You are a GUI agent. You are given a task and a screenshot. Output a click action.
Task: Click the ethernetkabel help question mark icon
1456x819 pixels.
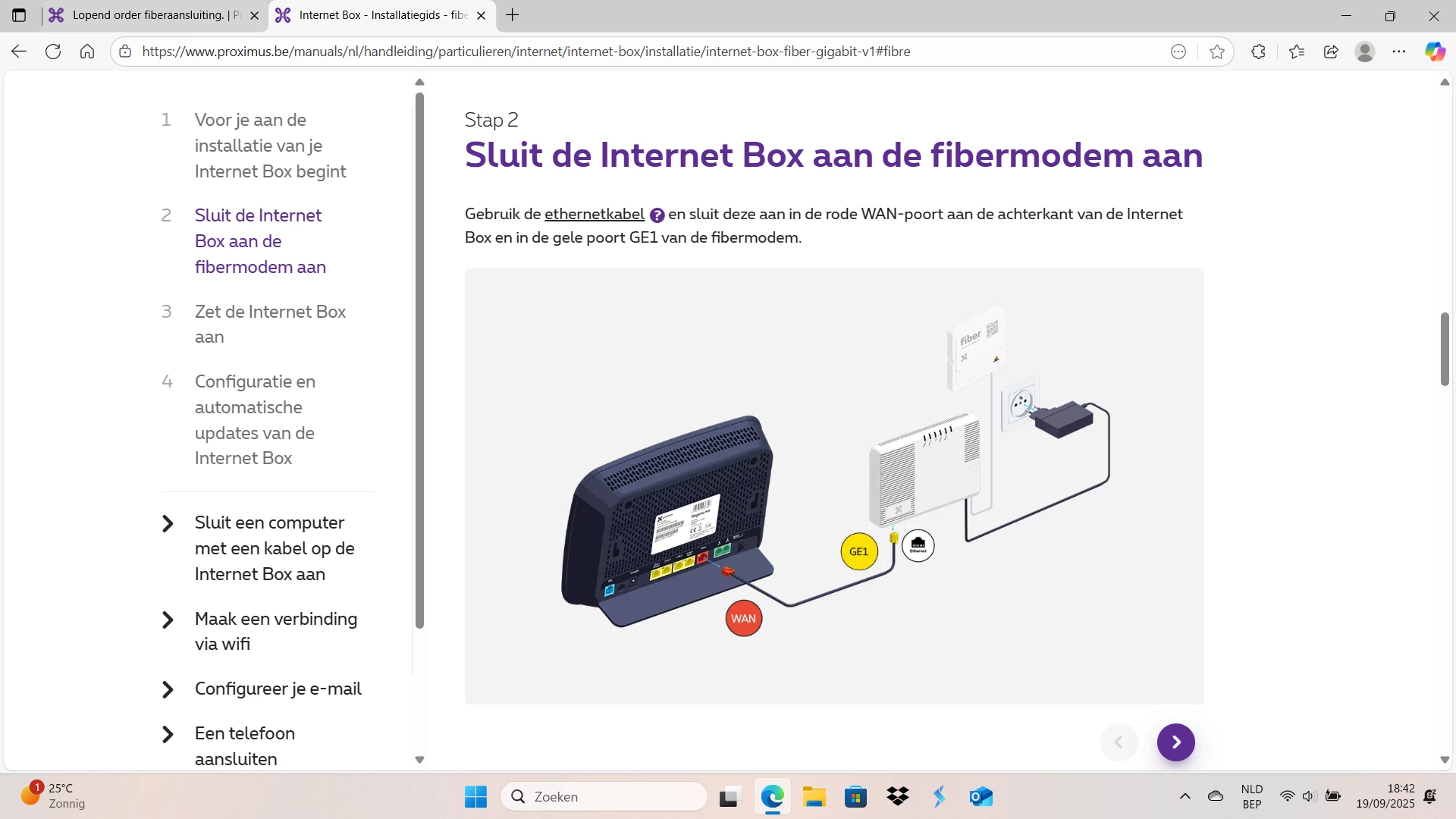(657, 215)
